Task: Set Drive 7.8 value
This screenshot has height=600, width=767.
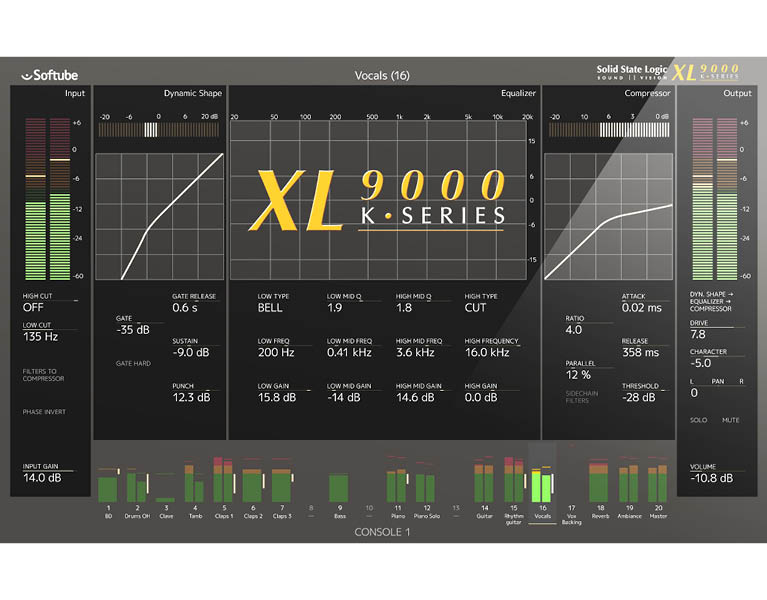Action: click(698, 334)
